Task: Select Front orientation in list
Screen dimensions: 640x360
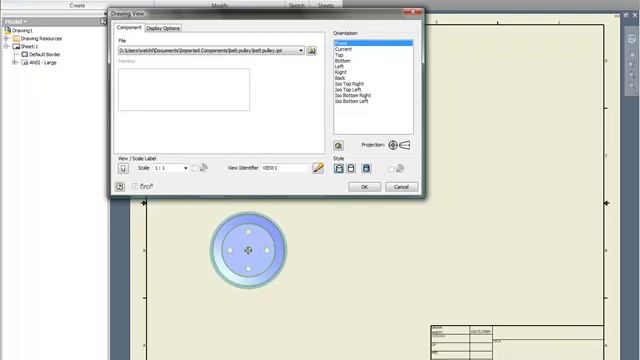Action: coord(373,43)
